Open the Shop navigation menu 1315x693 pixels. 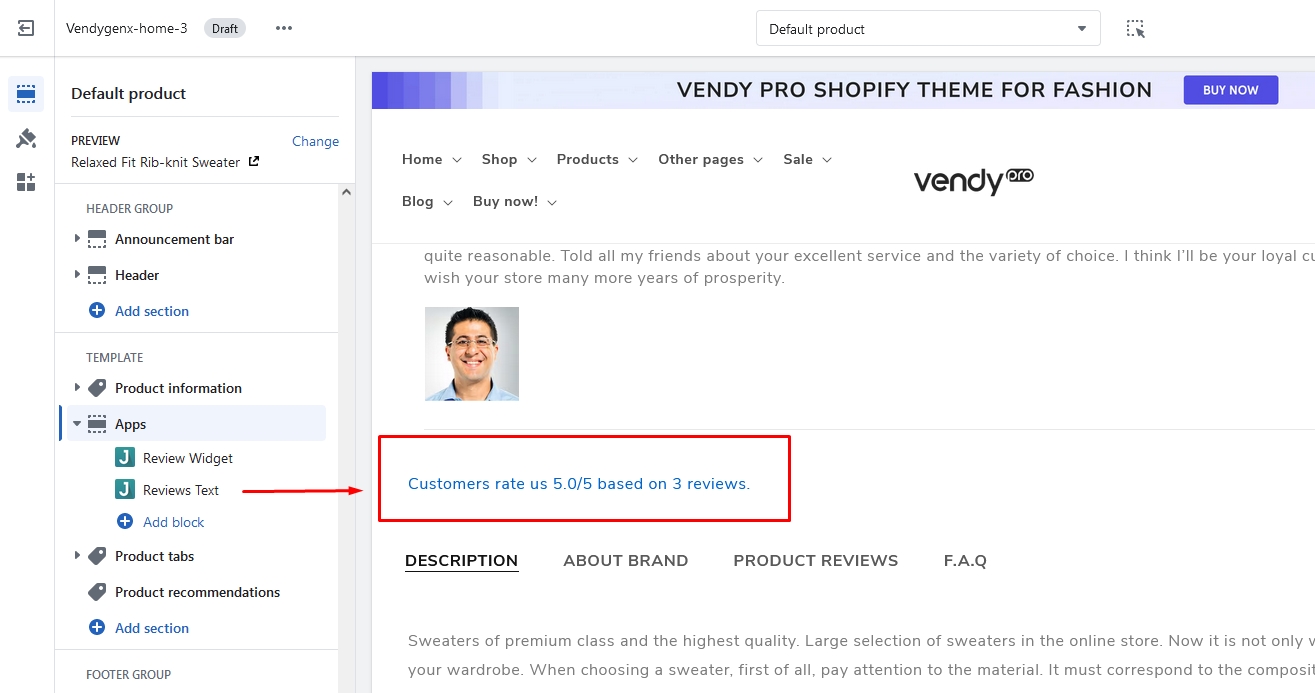tap(509, 160)
